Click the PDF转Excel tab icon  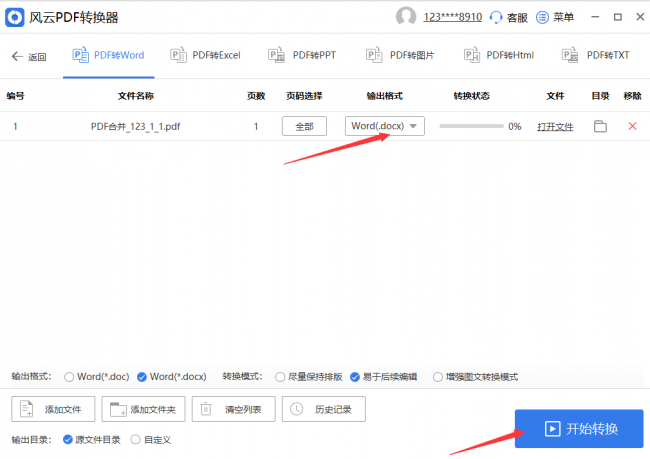tap(178, 55)
